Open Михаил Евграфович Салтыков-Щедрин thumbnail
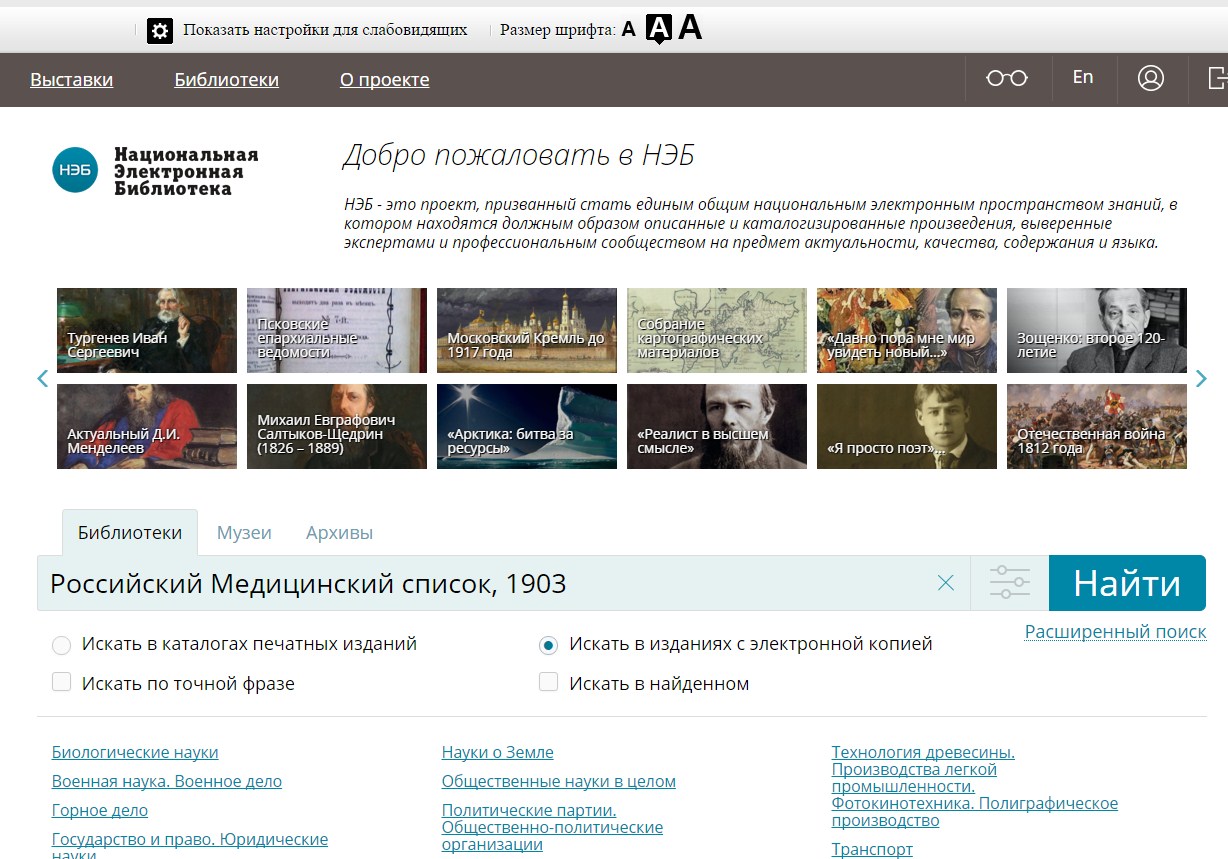The width and height of the screenshot is (1228, 859). (x=337, y=426)
